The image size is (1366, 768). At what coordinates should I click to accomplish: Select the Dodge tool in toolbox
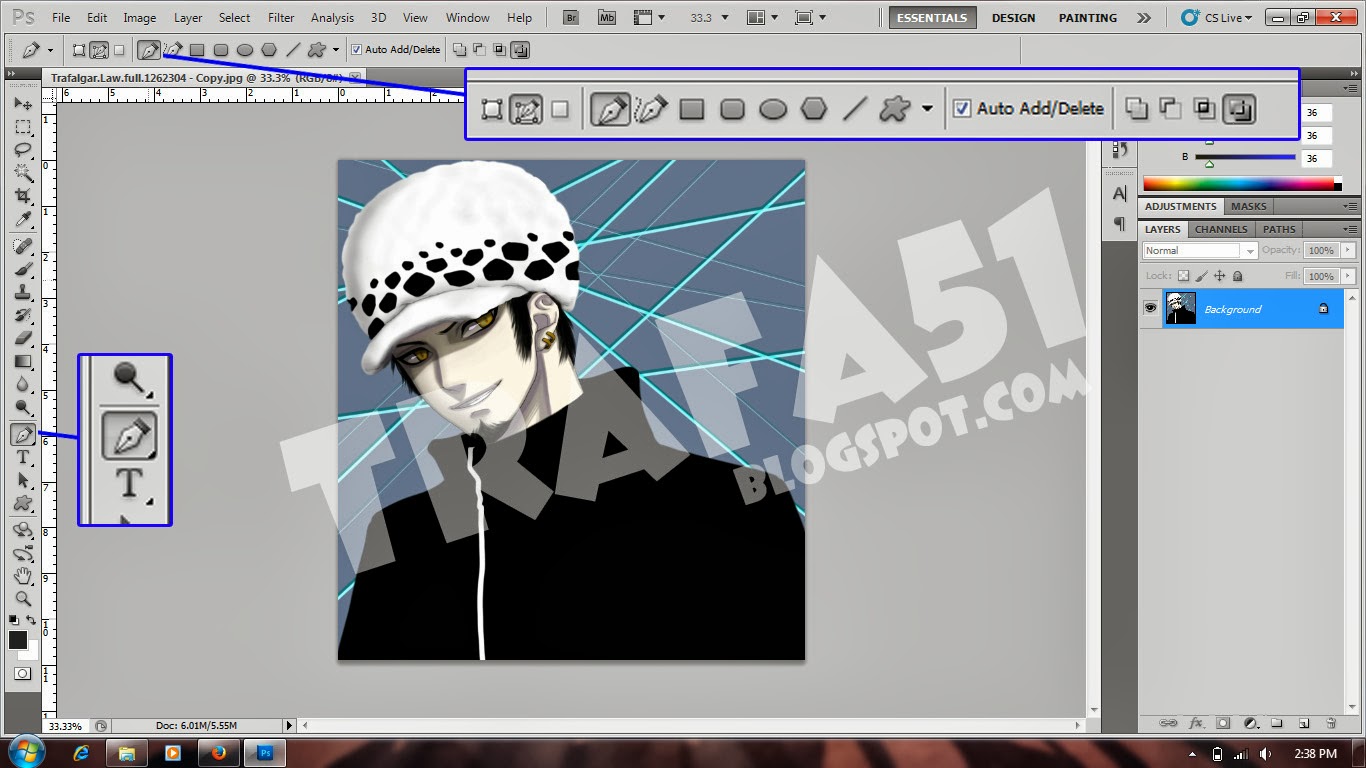(22, 407)
